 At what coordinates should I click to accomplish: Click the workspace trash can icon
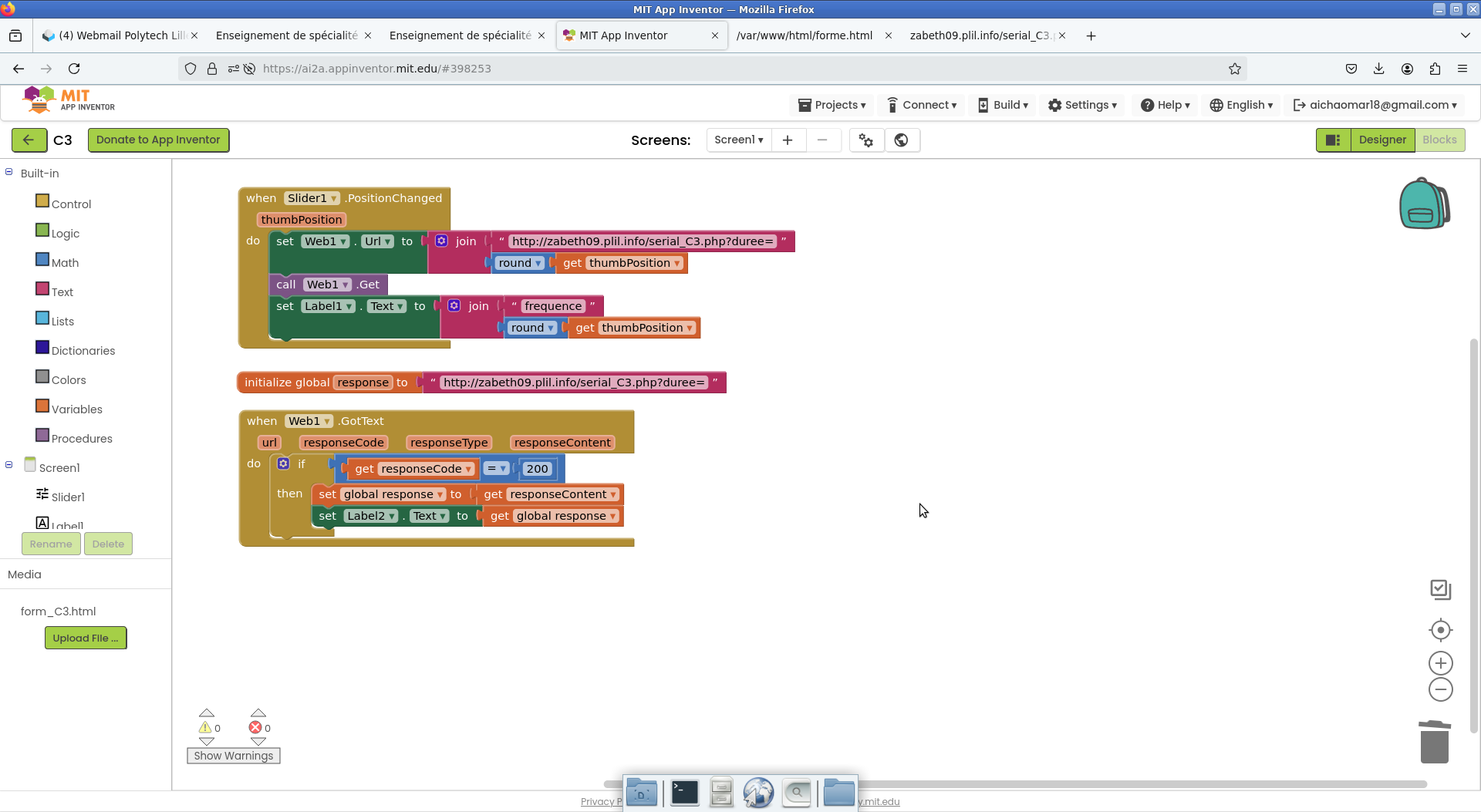[1434, 742]
